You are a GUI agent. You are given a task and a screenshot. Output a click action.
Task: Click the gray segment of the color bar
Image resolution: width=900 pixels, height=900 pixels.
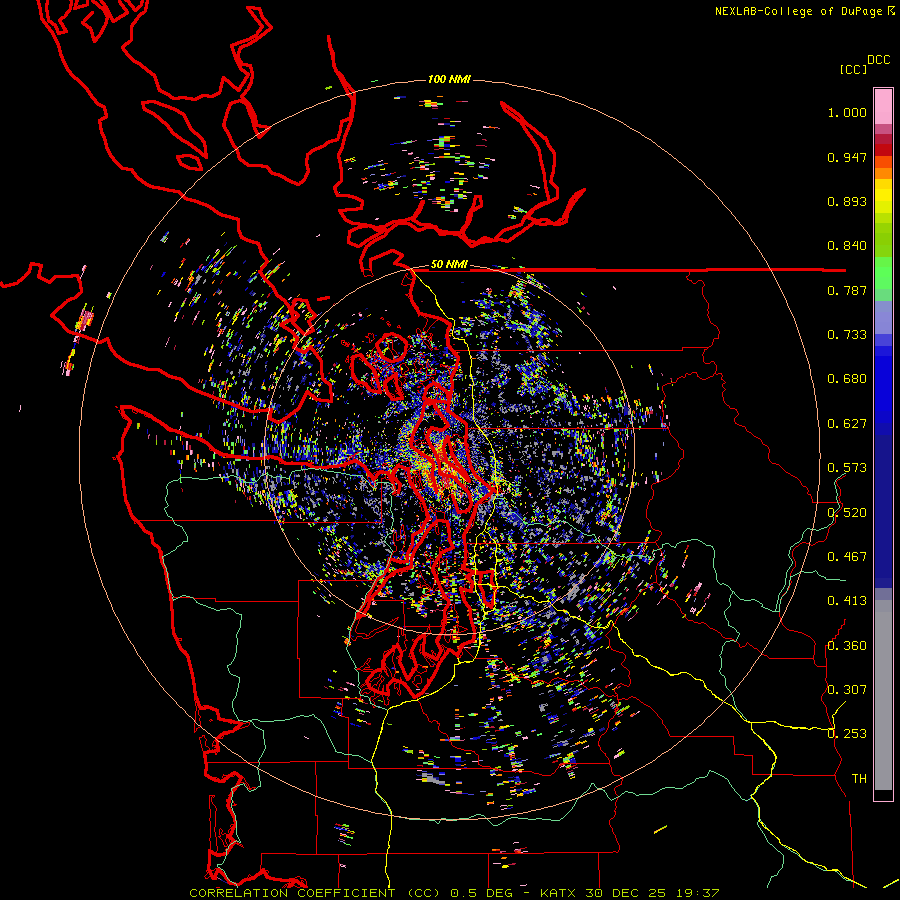click(883, 695)
